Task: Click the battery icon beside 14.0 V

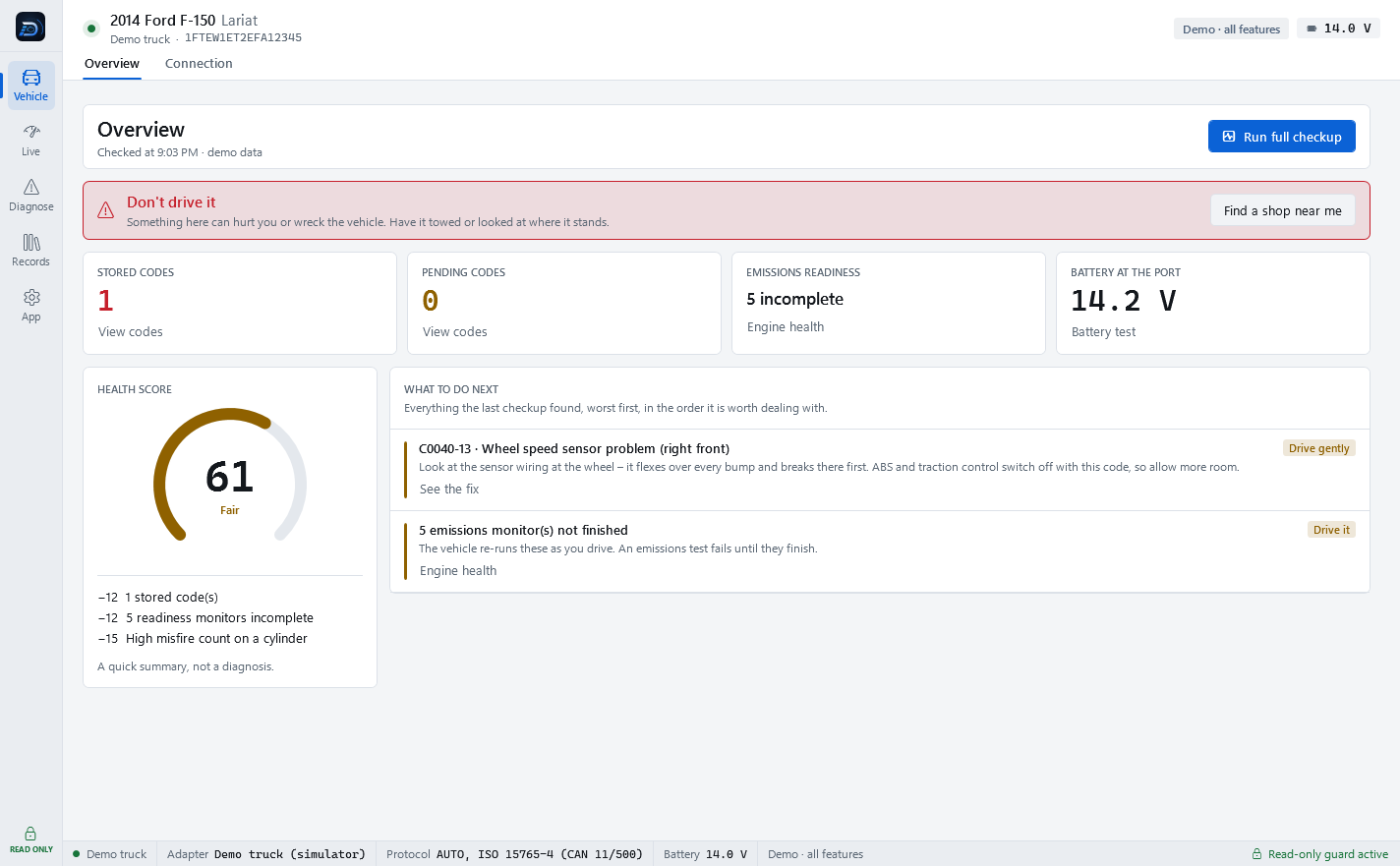Action: [x=1312, y=29]
